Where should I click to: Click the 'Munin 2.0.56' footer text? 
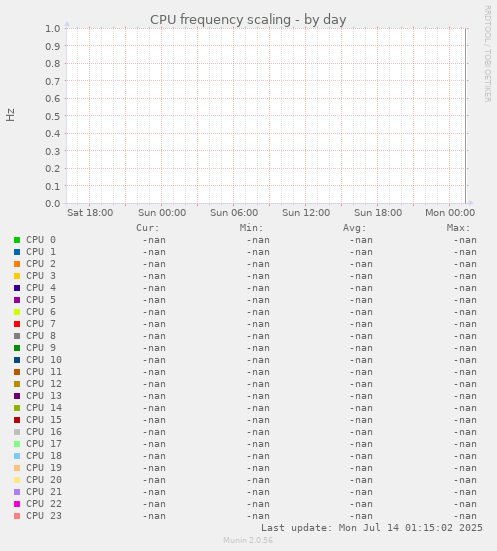(x=248, y=540)
